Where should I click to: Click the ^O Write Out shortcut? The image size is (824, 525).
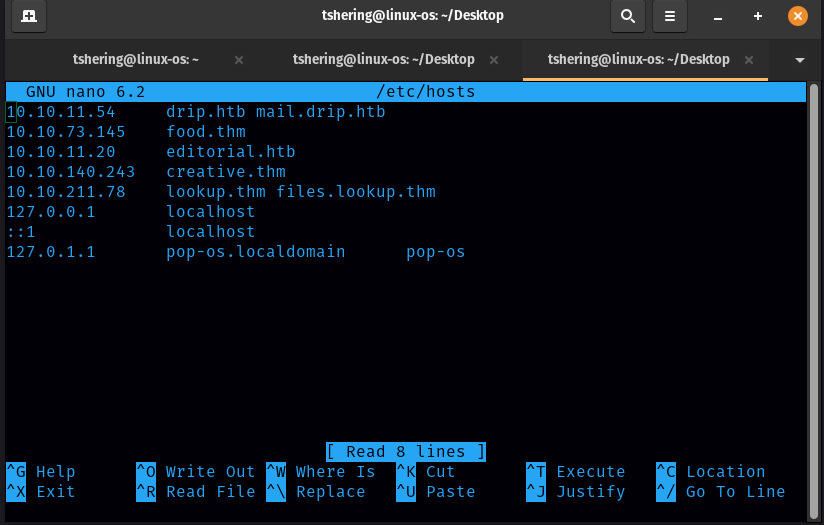(x=196, y=472)
